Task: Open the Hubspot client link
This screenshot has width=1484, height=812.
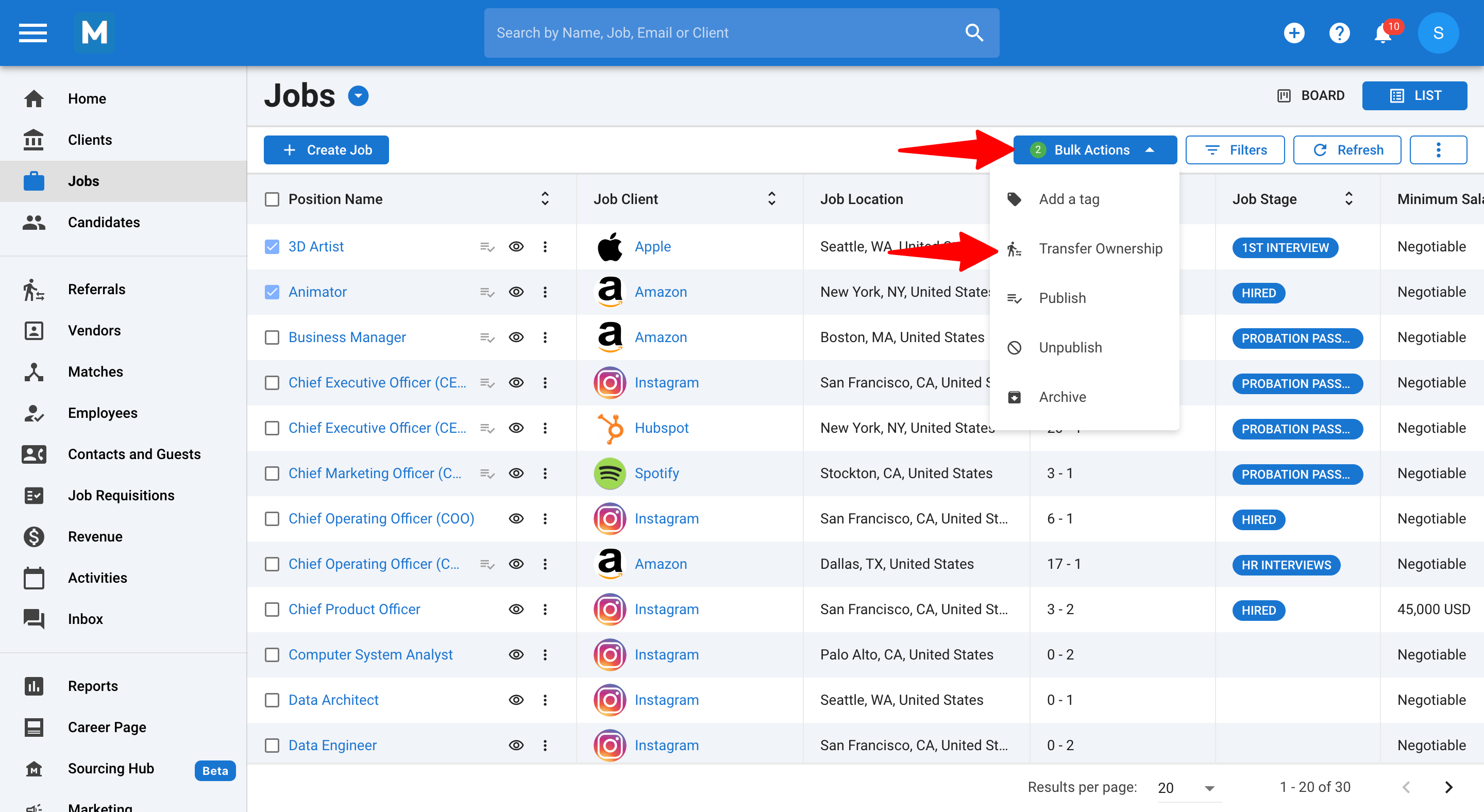Action: (x=661, y=428)
